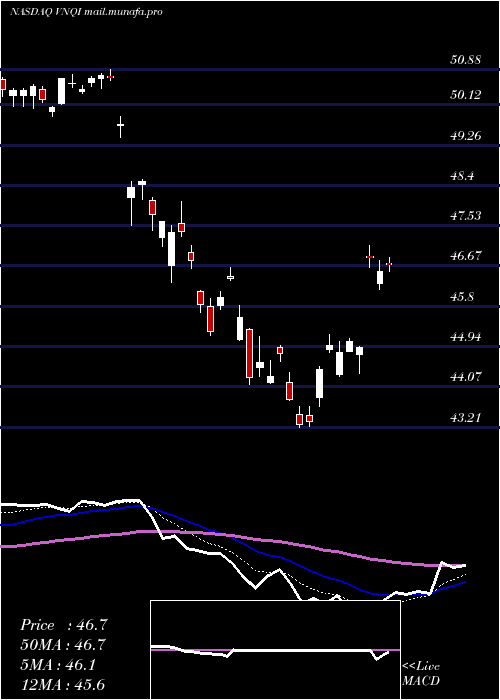The width and height of the screenshot is (500, 700).
Task: Click the 12MA : 45.6 readout
Action: pos(62,684)
